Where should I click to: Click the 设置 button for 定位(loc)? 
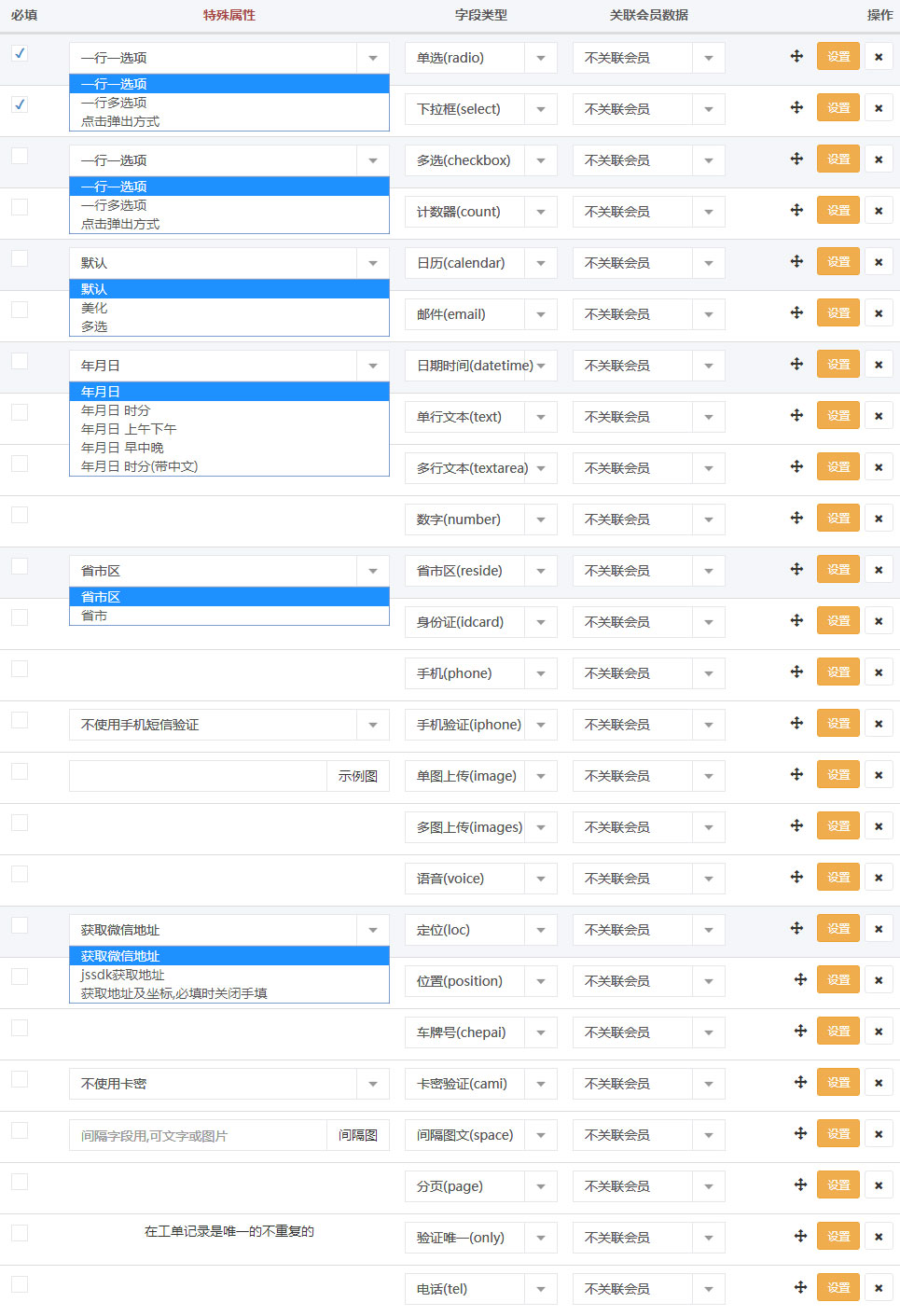click(837, 928)
